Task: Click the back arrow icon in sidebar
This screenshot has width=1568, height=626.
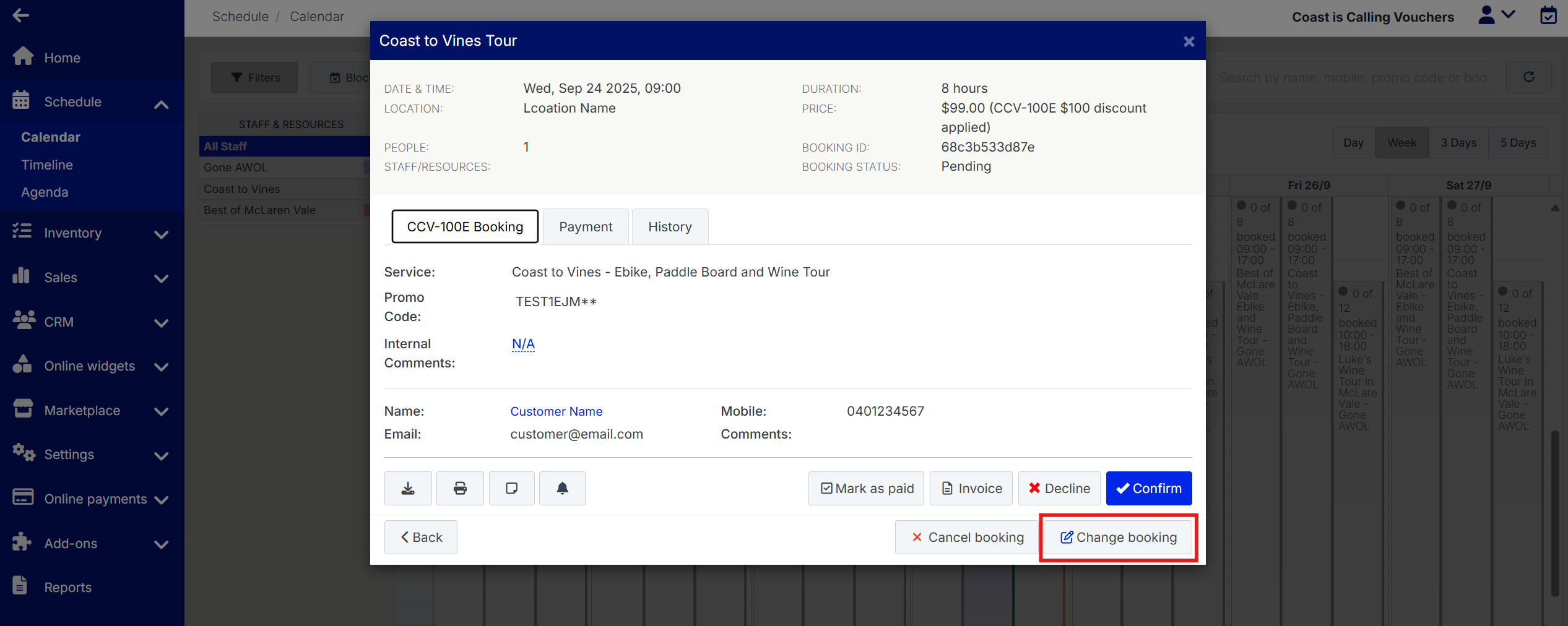Action: (x=20, y=15)
